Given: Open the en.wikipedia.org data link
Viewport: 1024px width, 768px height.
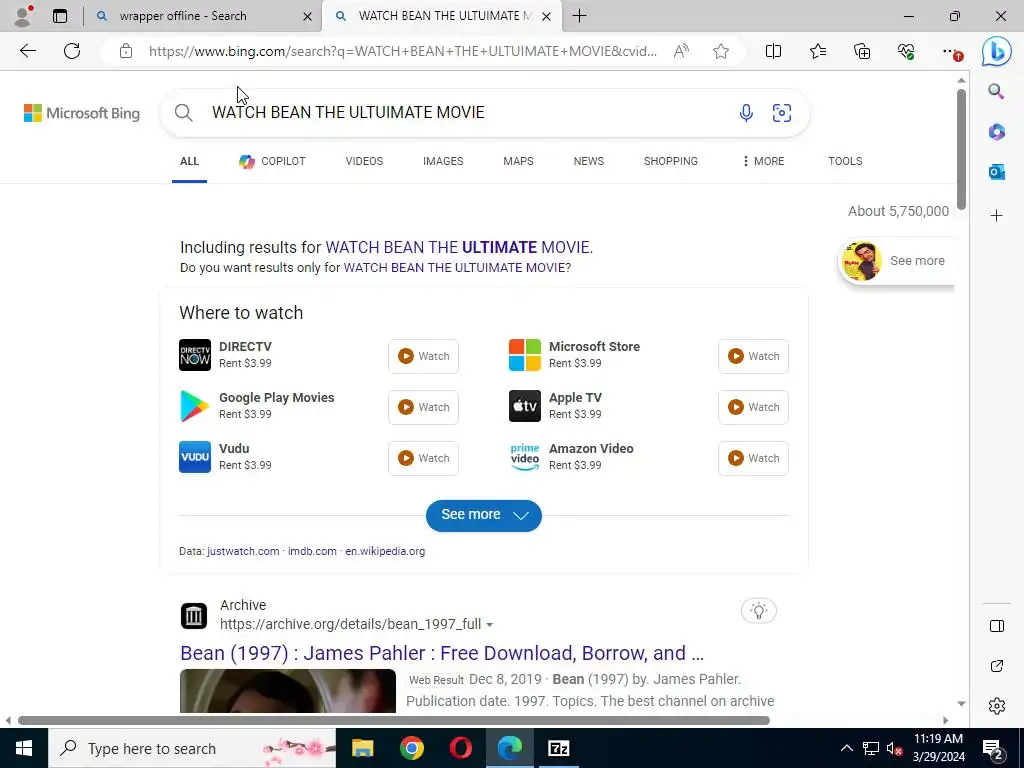Looking at the screenshot, I should (x=385, y=551).
